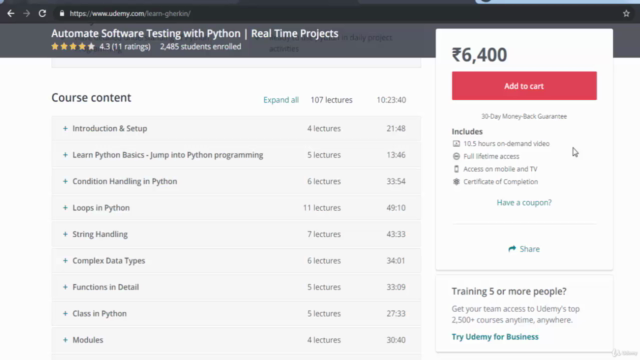640x360 pixels.
Task: Click the five-star rating icons
Action: click(73, 47)
